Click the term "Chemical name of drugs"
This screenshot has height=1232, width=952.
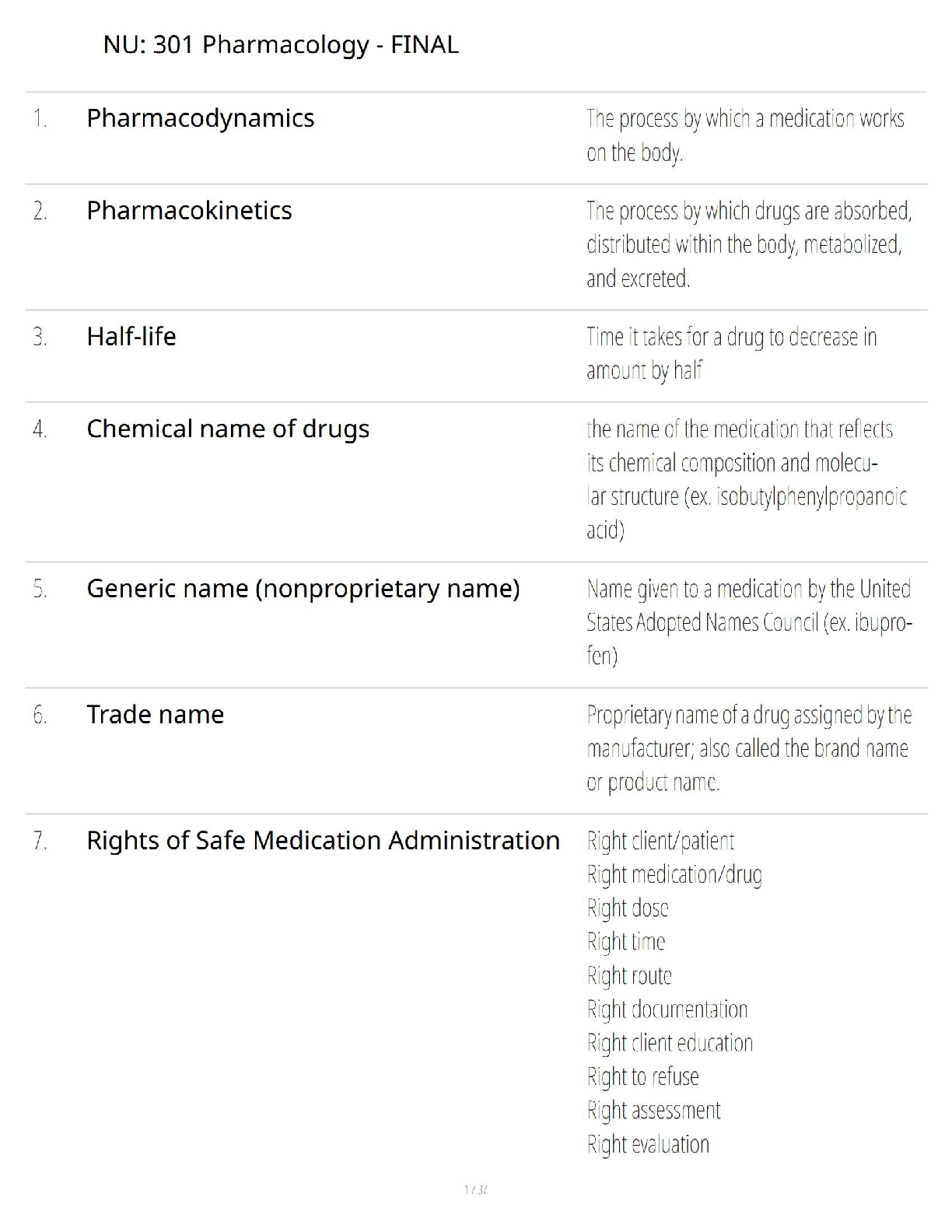click(x=228, y=429)
